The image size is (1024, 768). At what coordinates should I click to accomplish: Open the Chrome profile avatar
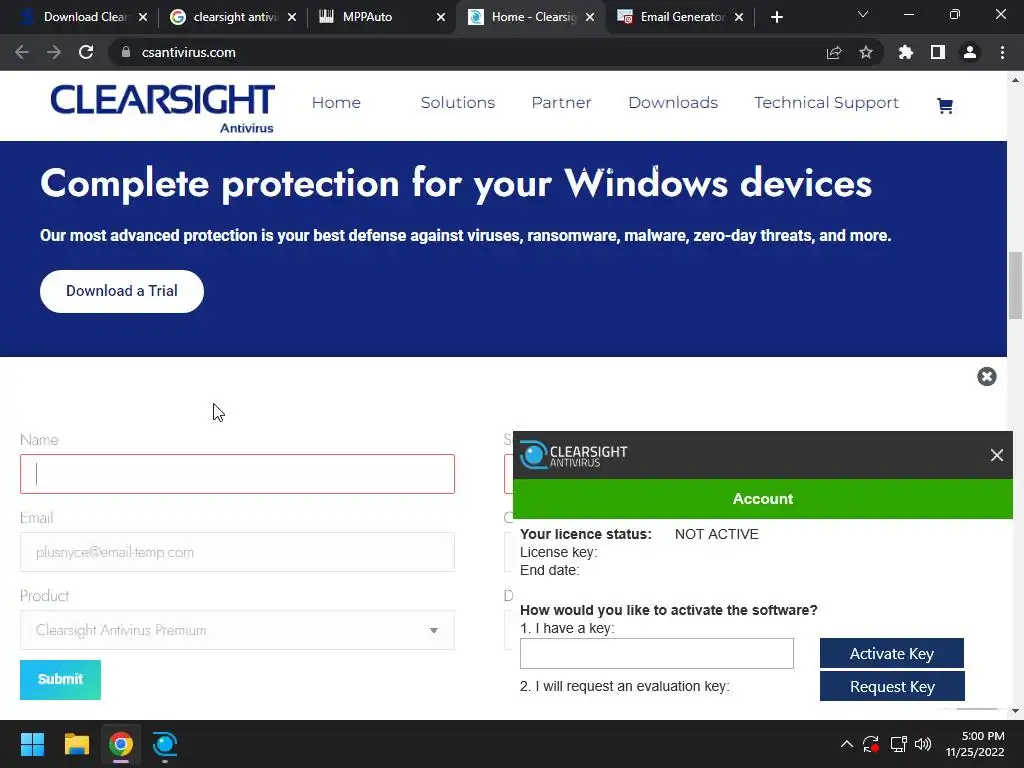[969, 52]
